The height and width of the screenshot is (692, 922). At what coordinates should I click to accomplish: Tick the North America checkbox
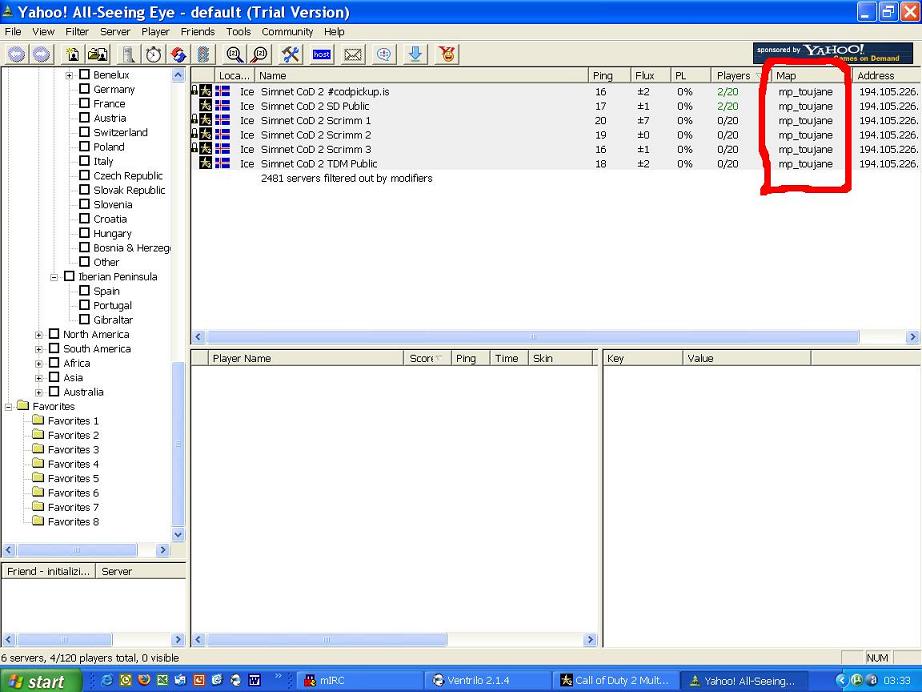pos(54,334)
